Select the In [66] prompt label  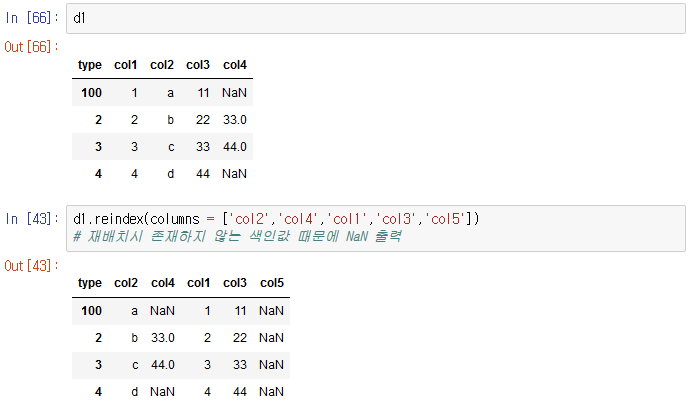pyautogui.click(x=32, y=18)
